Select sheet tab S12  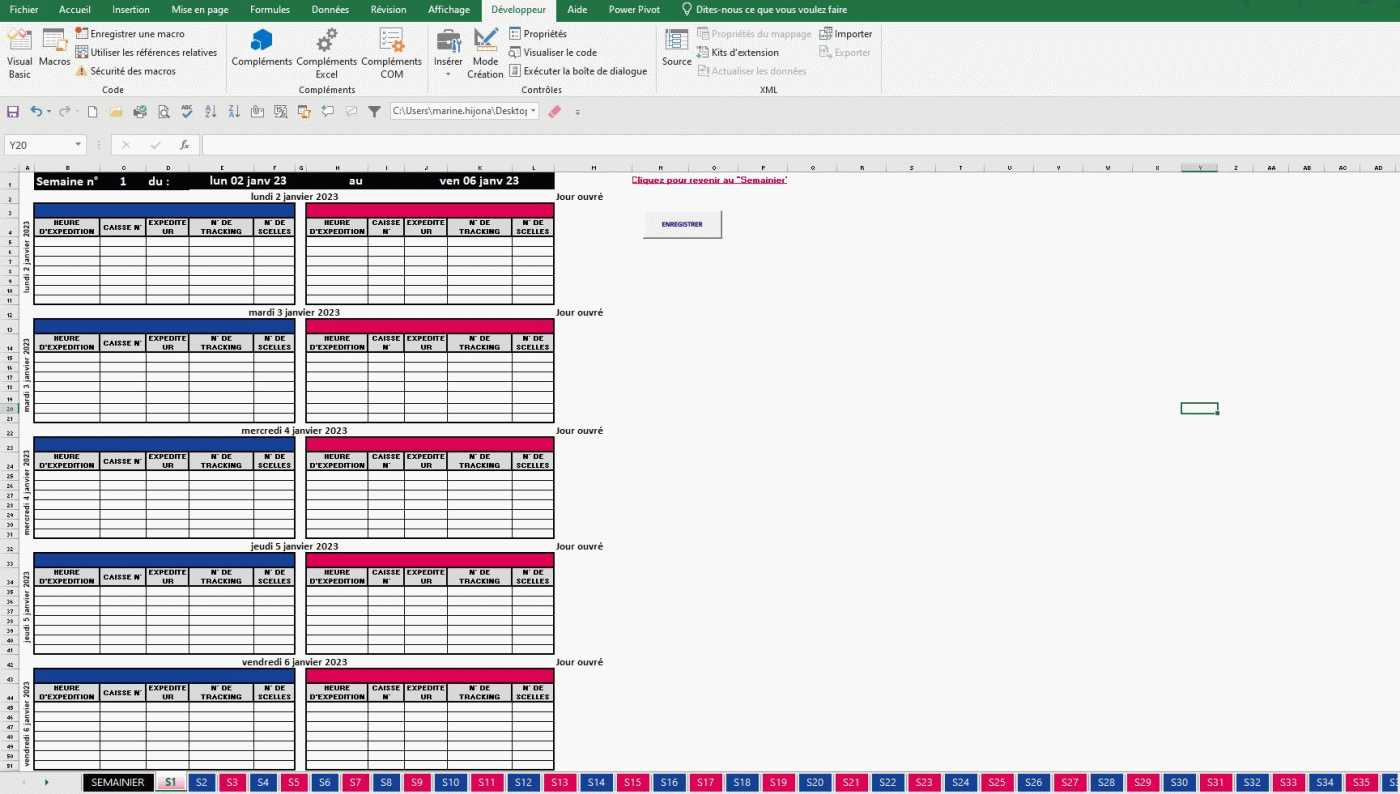coord(521,782)
